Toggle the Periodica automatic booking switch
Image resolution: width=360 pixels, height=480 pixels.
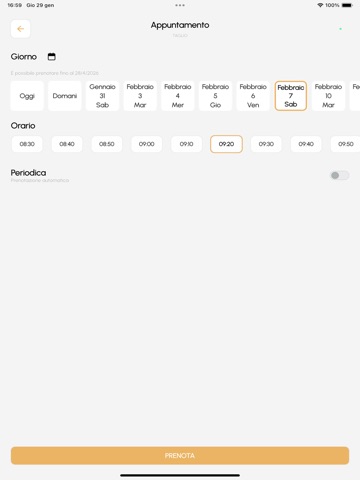(x=339, y=175)
